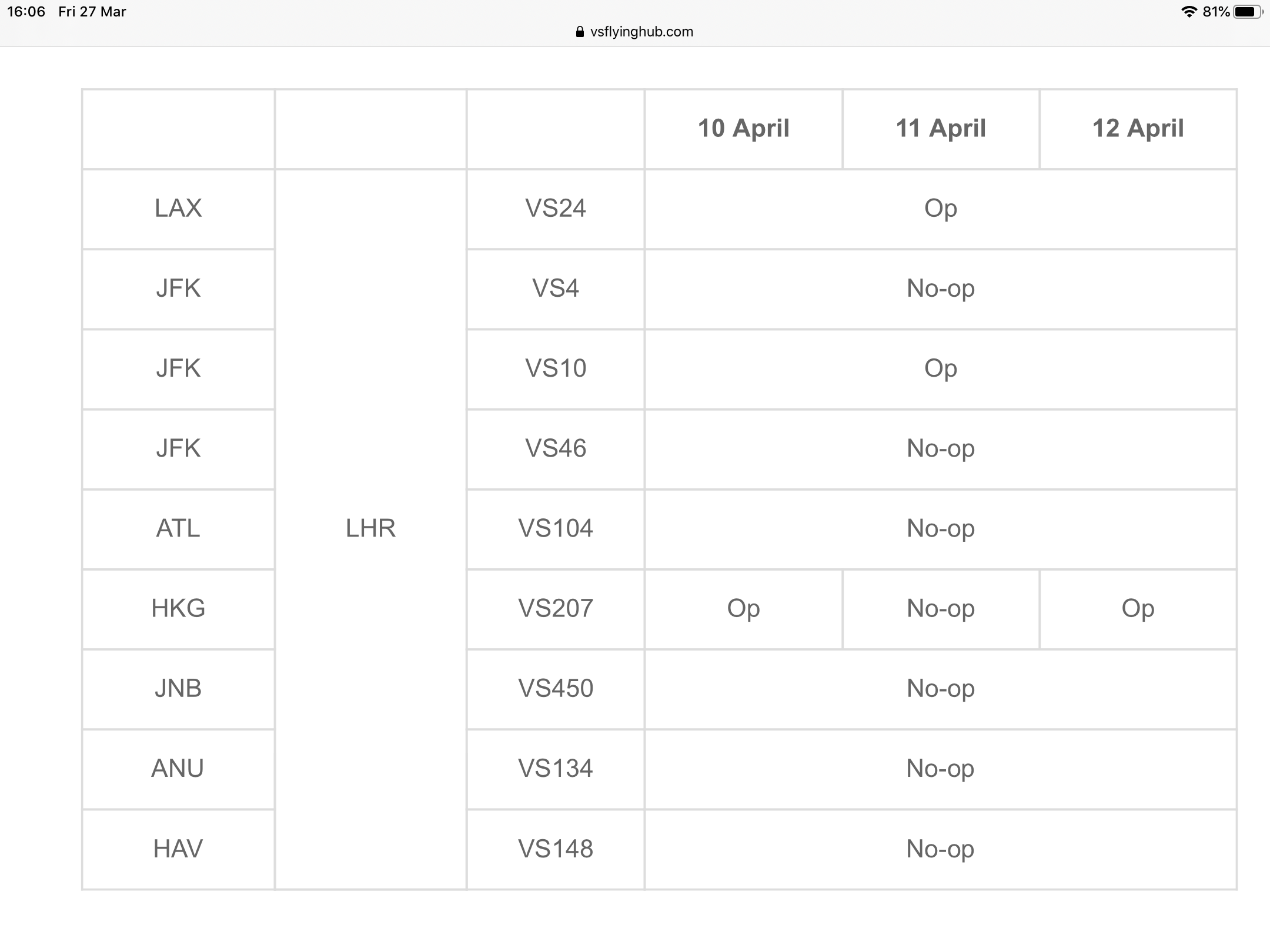Tap the ATL origin cell

[178, 529]
